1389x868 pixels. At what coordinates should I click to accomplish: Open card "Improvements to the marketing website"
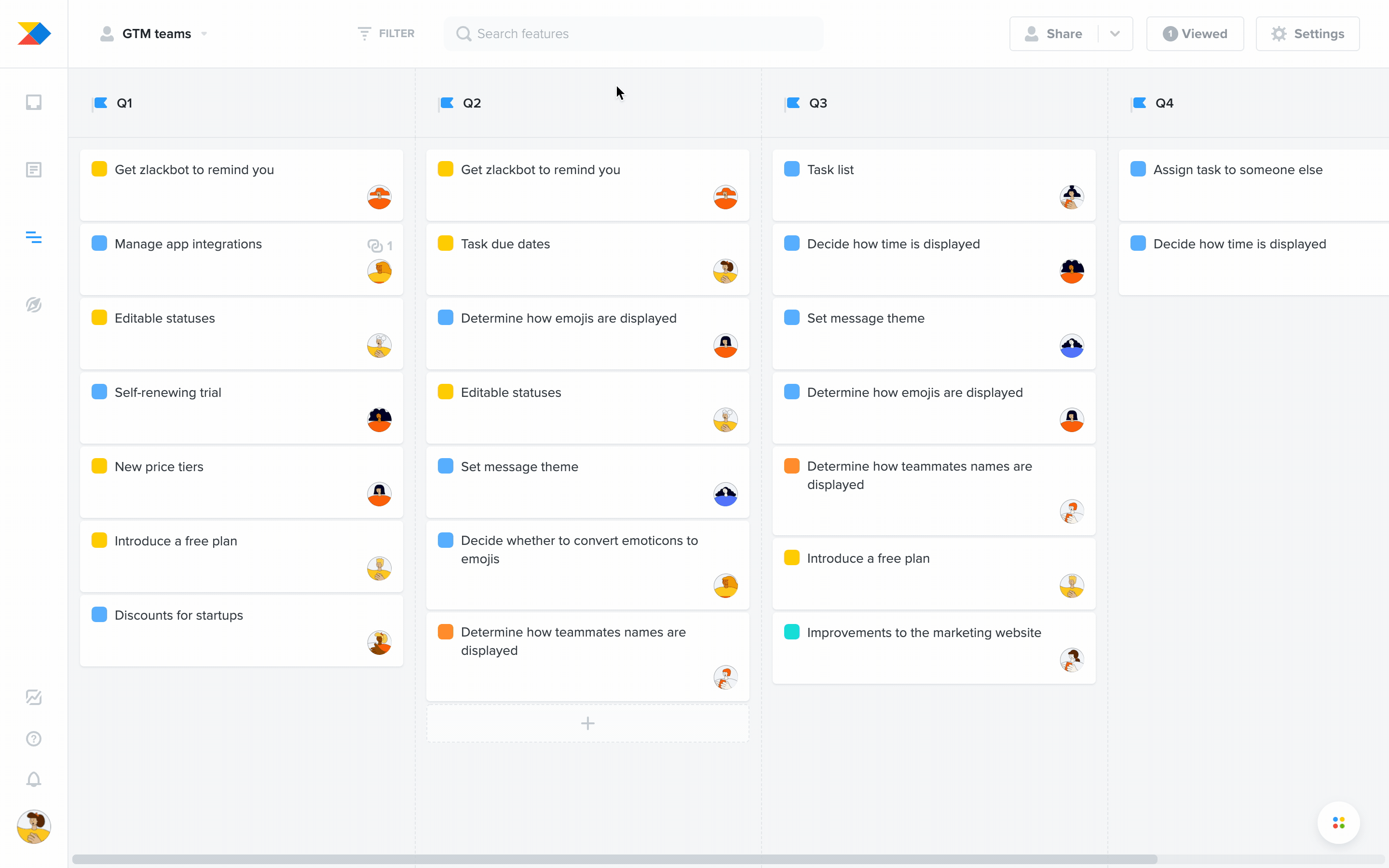click(x=934, y=648)
